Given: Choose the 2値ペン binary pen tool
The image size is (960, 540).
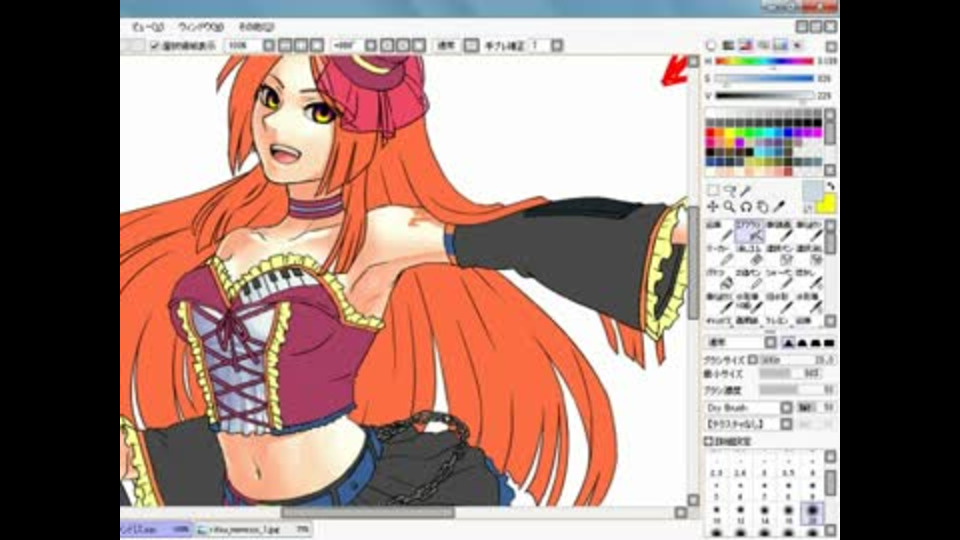Looking at the screenshot, I should click(749, 279).
